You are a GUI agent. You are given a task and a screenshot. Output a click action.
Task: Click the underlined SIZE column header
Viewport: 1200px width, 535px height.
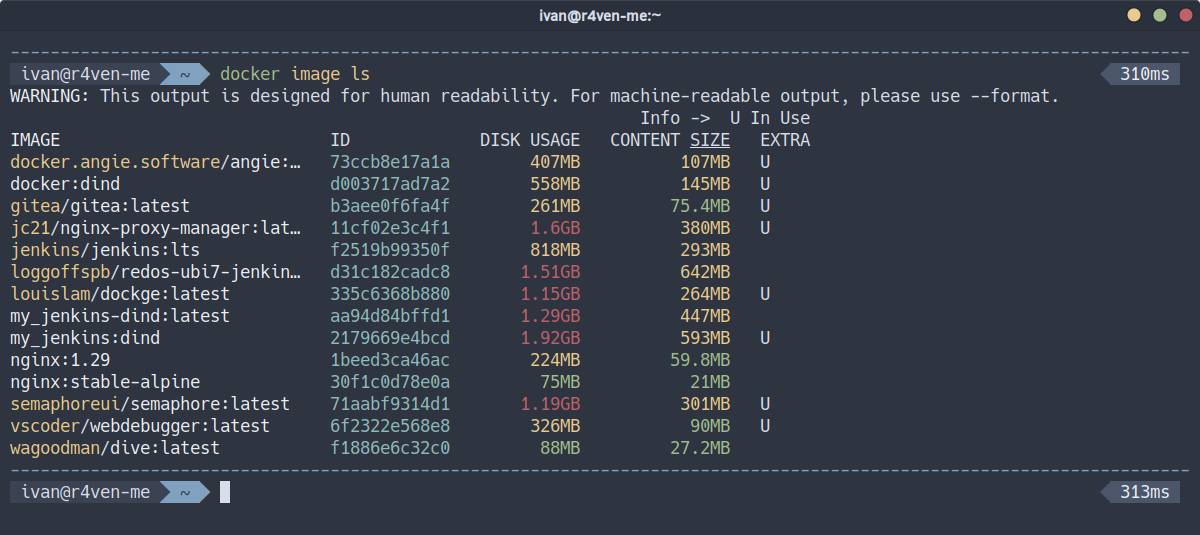pos(709,140)
